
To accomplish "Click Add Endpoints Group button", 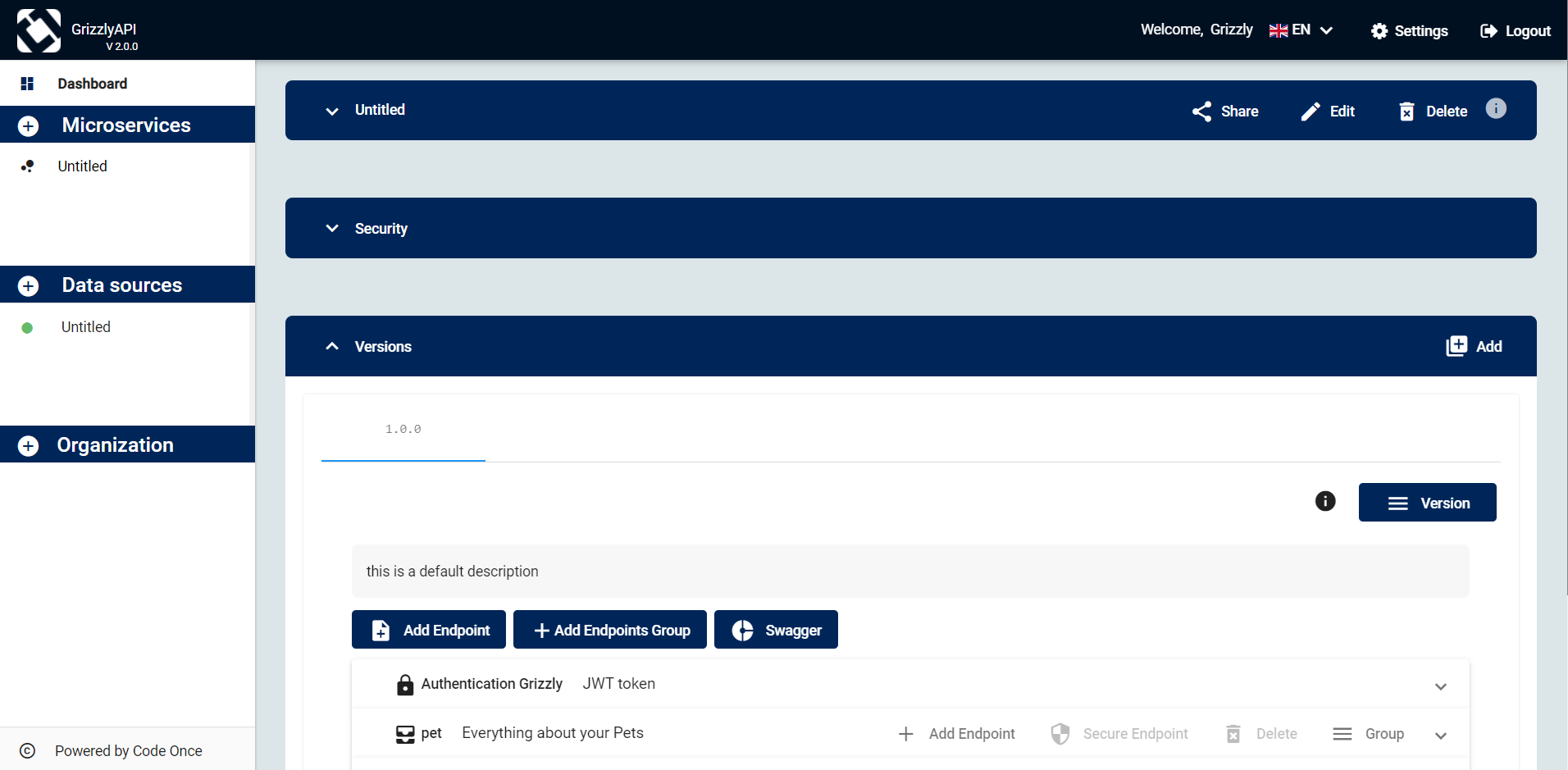I will pyautogui.click(x=610, y=630).
